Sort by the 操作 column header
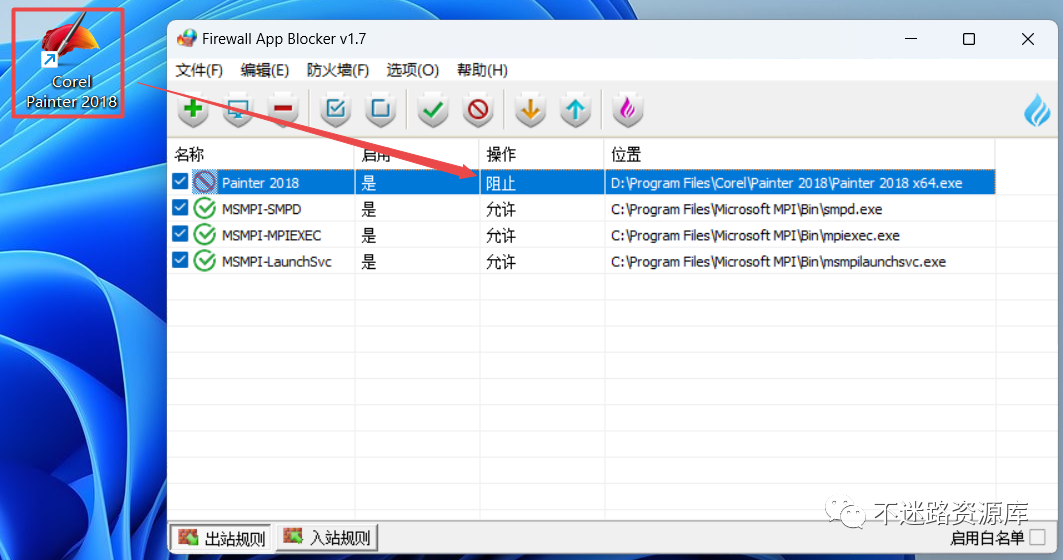 (x=542, y=155)
